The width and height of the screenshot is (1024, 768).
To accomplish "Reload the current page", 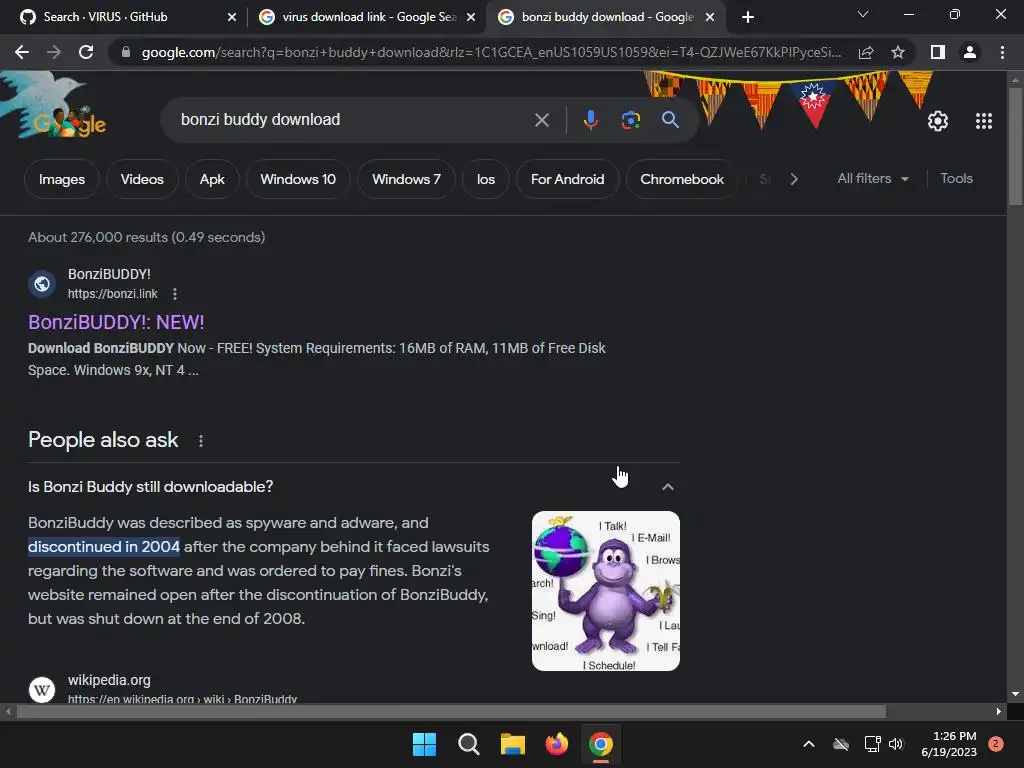I will 86,52.
